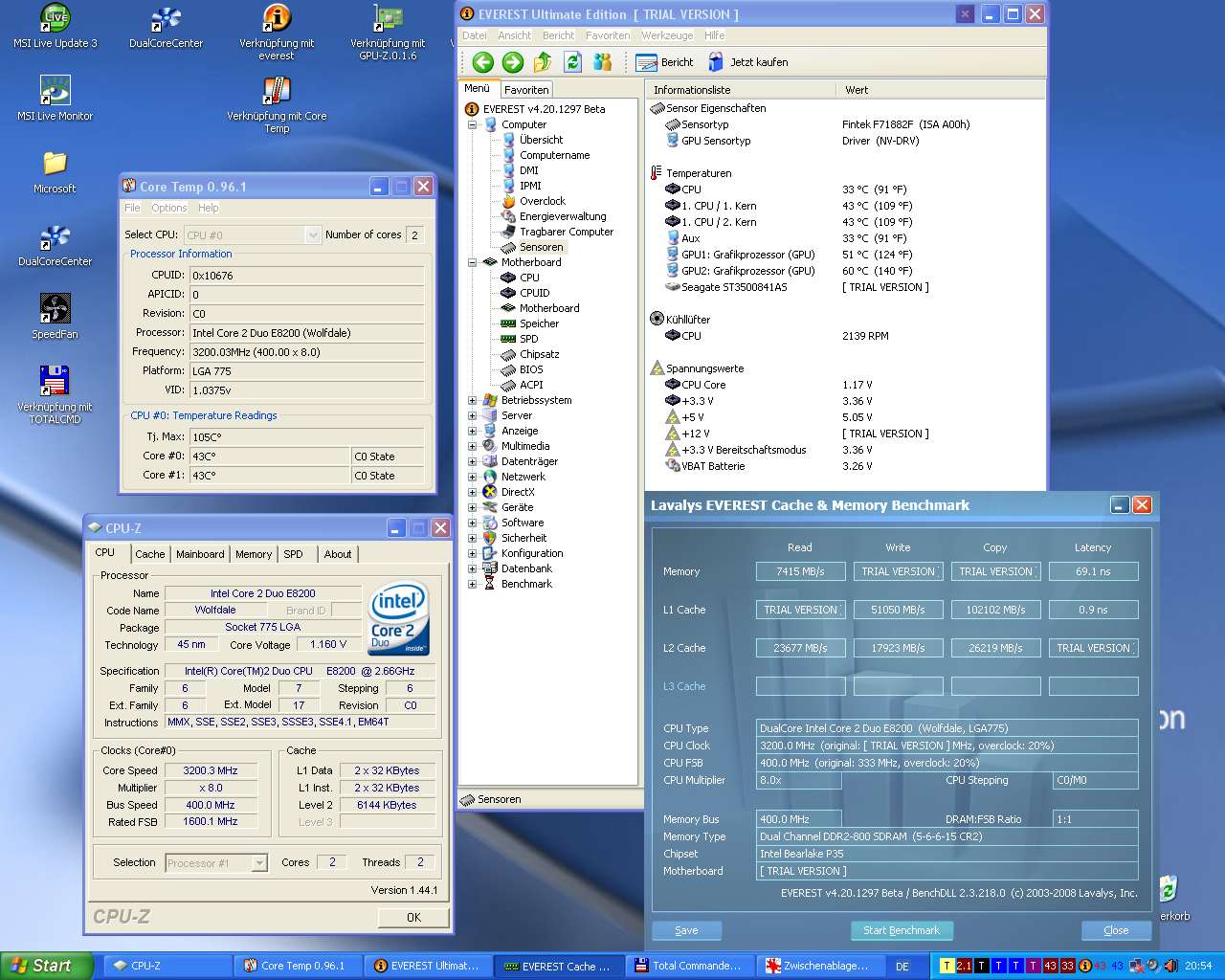Image resolution: width=1225 pixels, height=980 pixels.
Task: Click the Jetzt kaufen toolbar button
Action: (748, 62)
